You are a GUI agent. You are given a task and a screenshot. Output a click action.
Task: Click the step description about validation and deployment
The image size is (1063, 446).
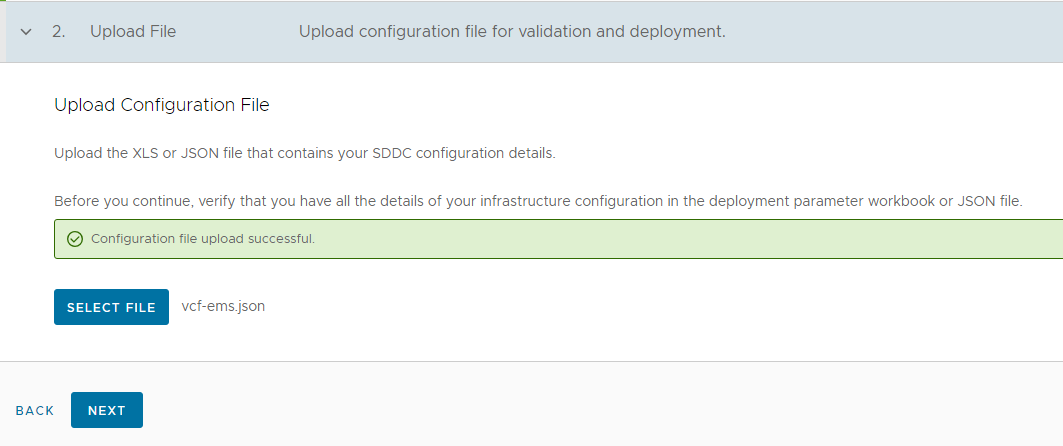[511, 32]
